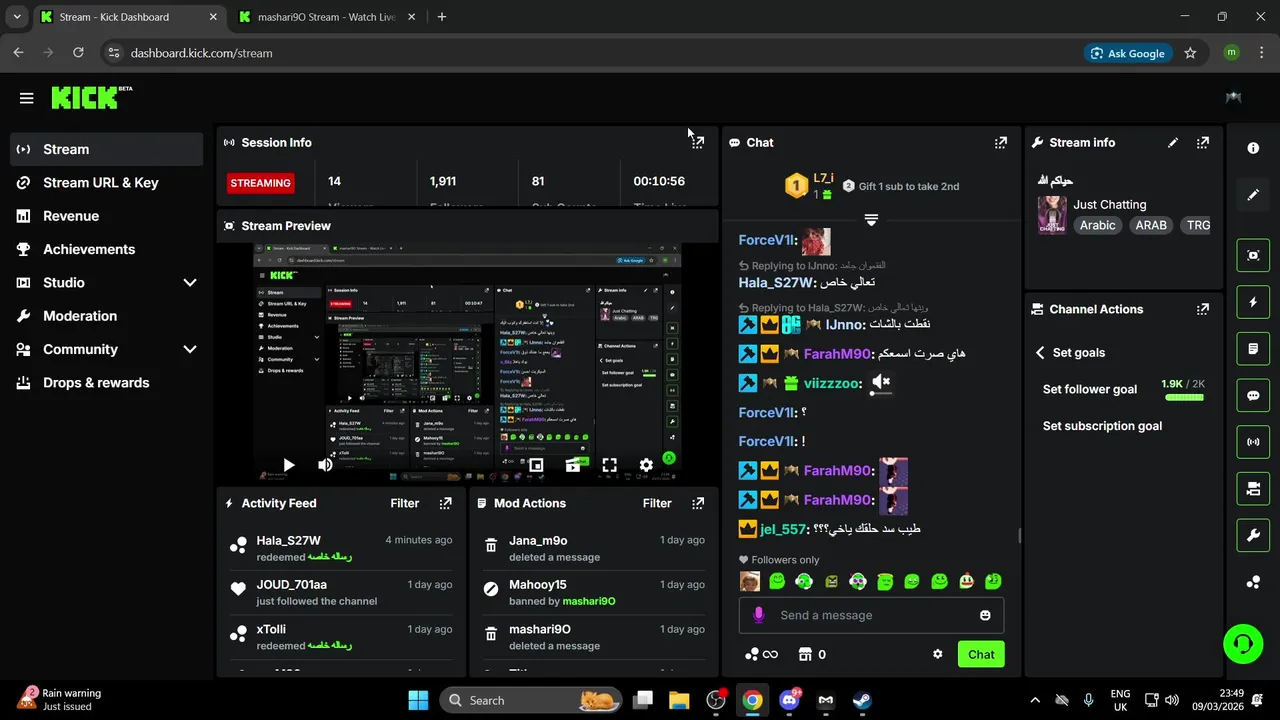The image size is (1280, 720).
Task: Click the info icon in right sidebar
Action: [1253, 148]
